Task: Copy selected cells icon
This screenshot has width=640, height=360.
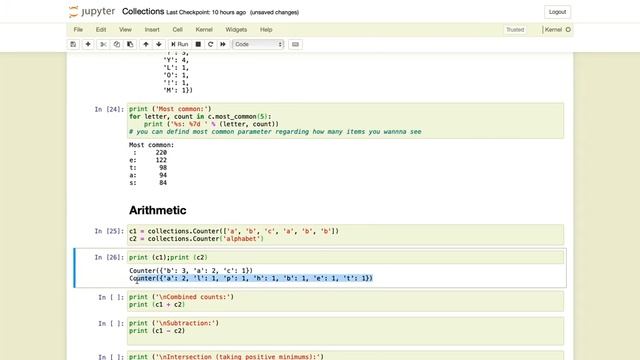Action: (117, 44)
